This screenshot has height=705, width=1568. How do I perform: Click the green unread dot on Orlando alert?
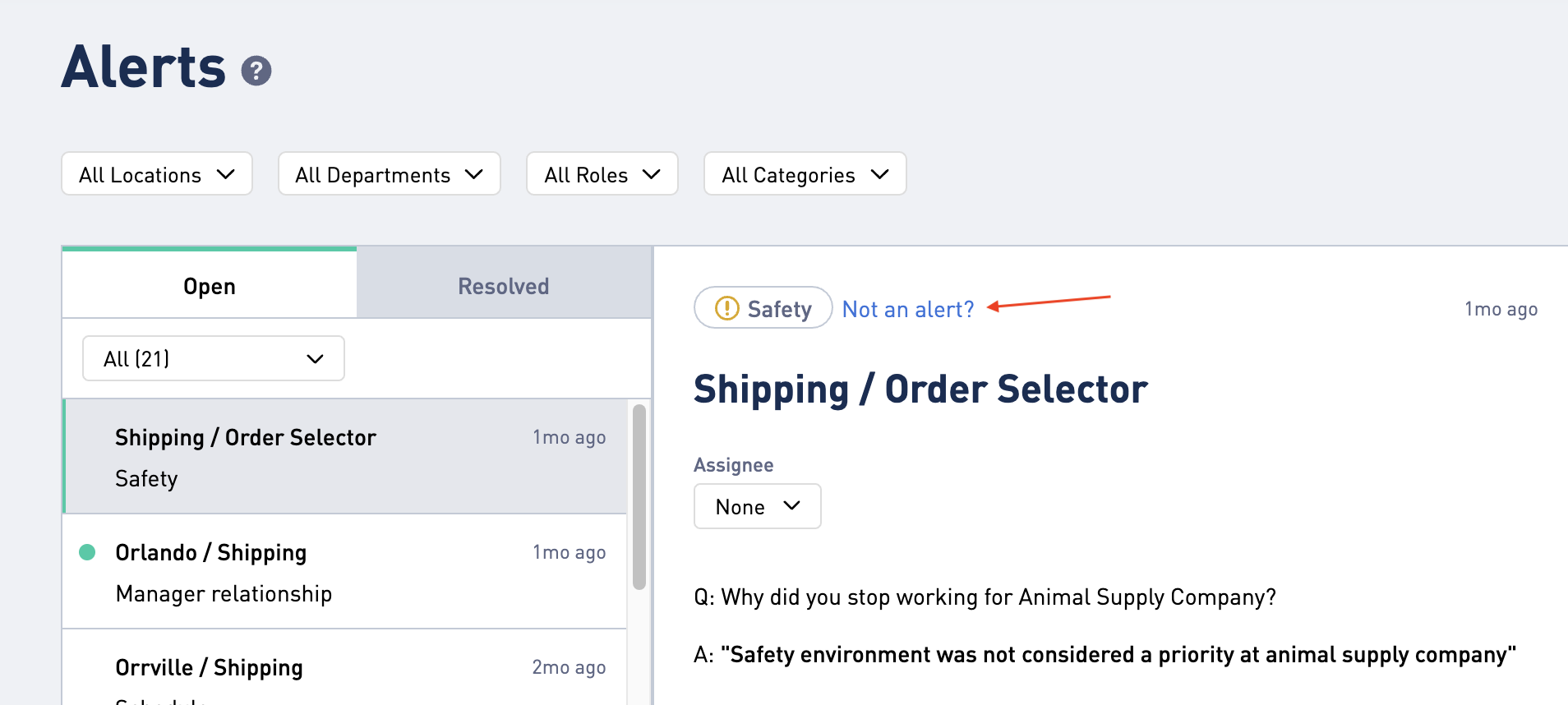[x=87, y=552]
